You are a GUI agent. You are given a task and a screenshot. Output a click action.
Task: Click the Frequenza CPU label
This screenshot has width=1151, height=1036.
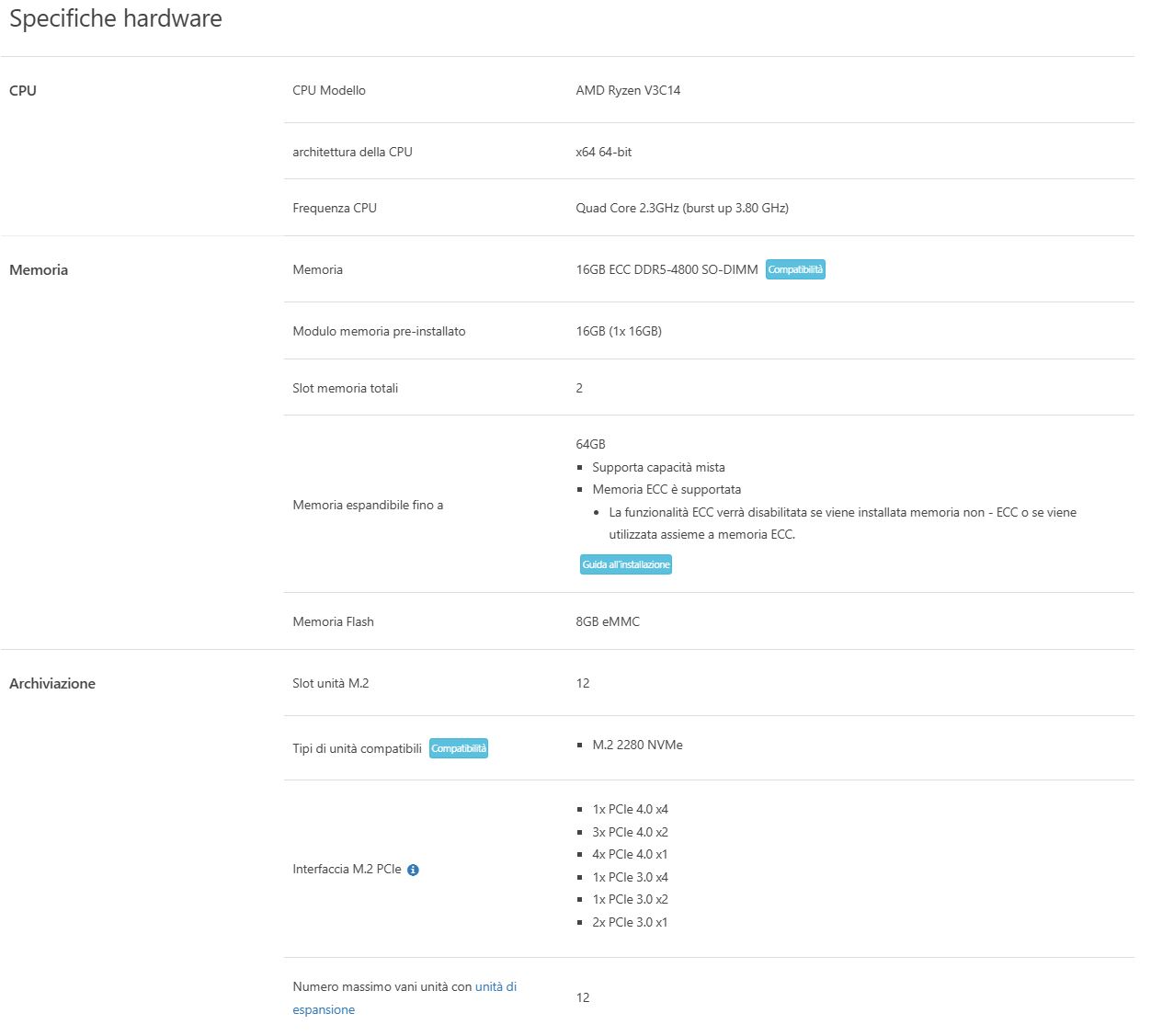[335, 209]
